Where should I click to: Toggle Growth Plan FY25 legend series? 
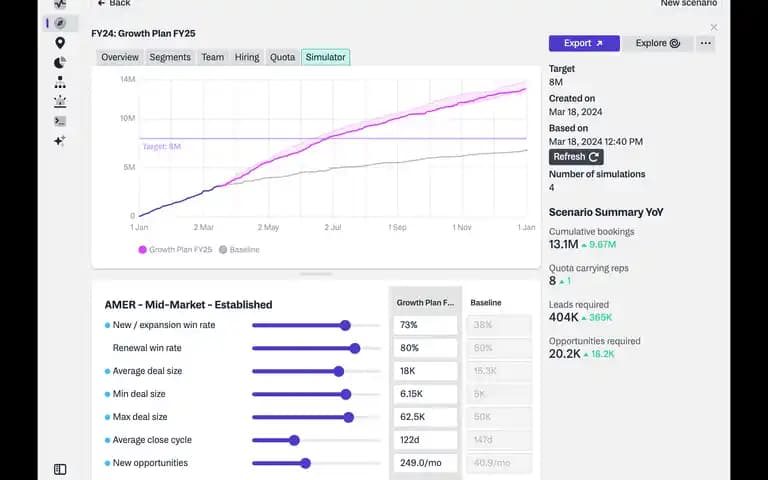[x=175, y=249]
